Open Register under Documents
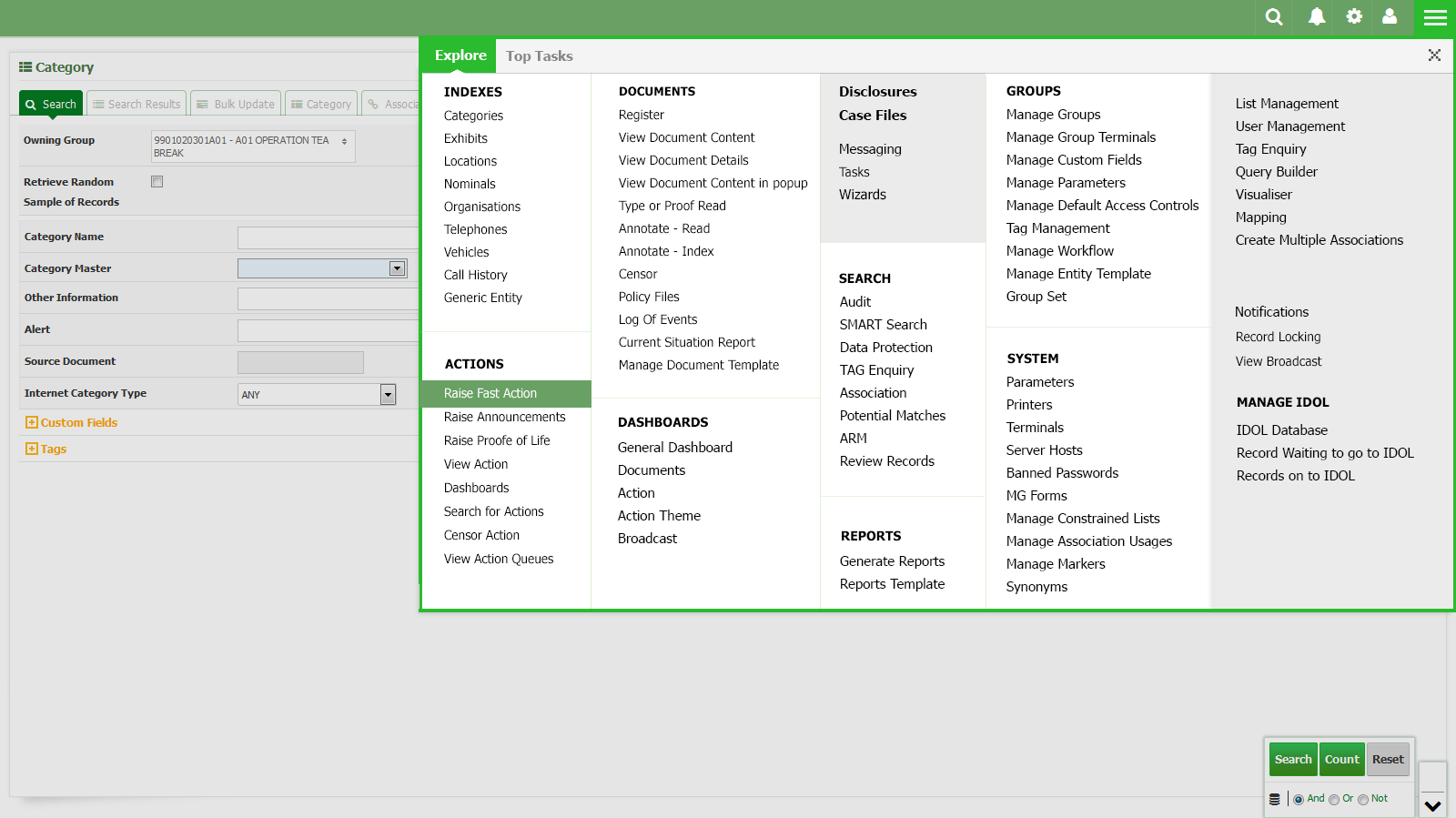The width and height of the screenshot is (1456, 818). point(642,115)
